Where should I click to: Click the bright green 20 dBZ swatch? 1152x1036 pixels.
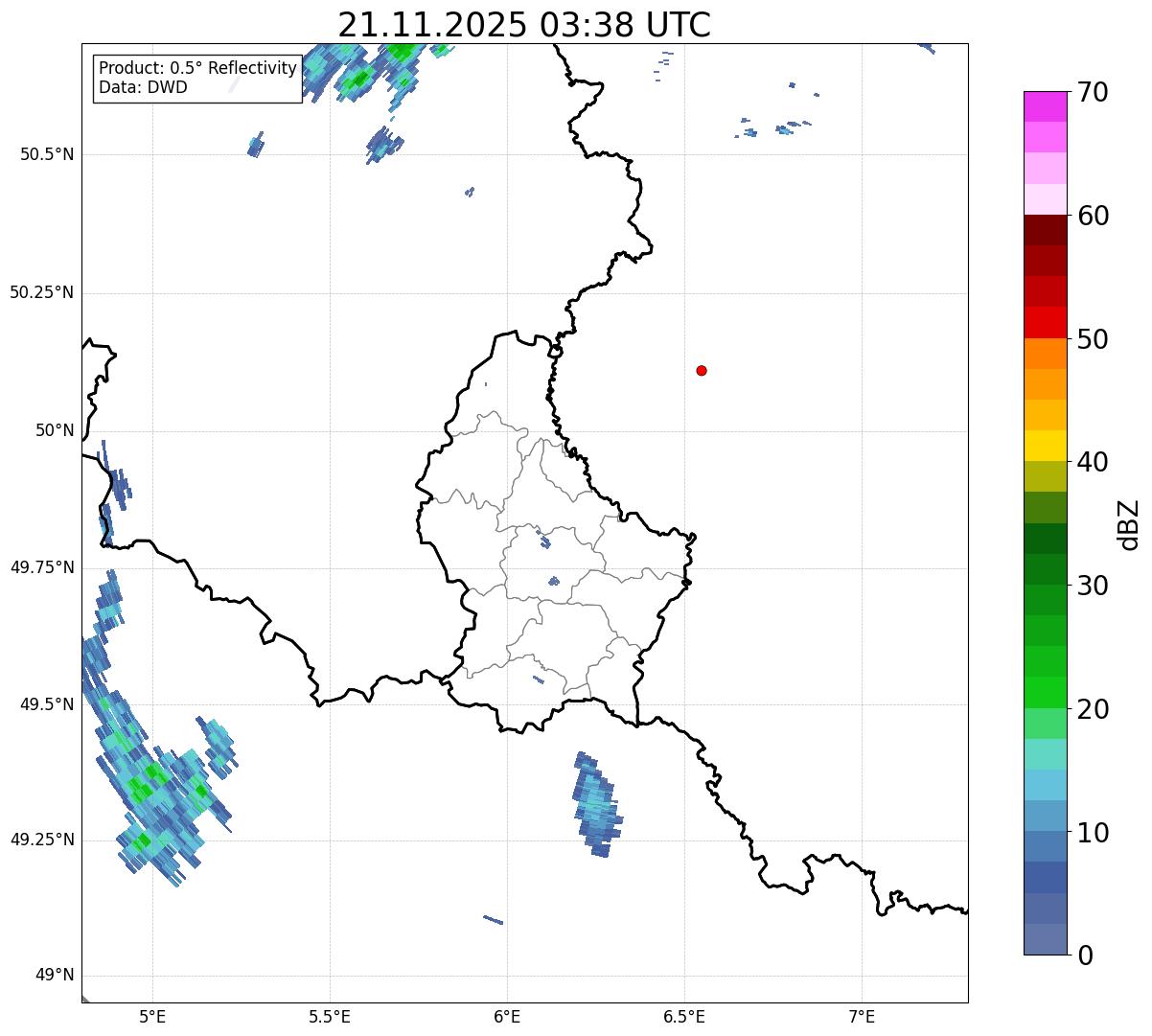(1046, 693)
